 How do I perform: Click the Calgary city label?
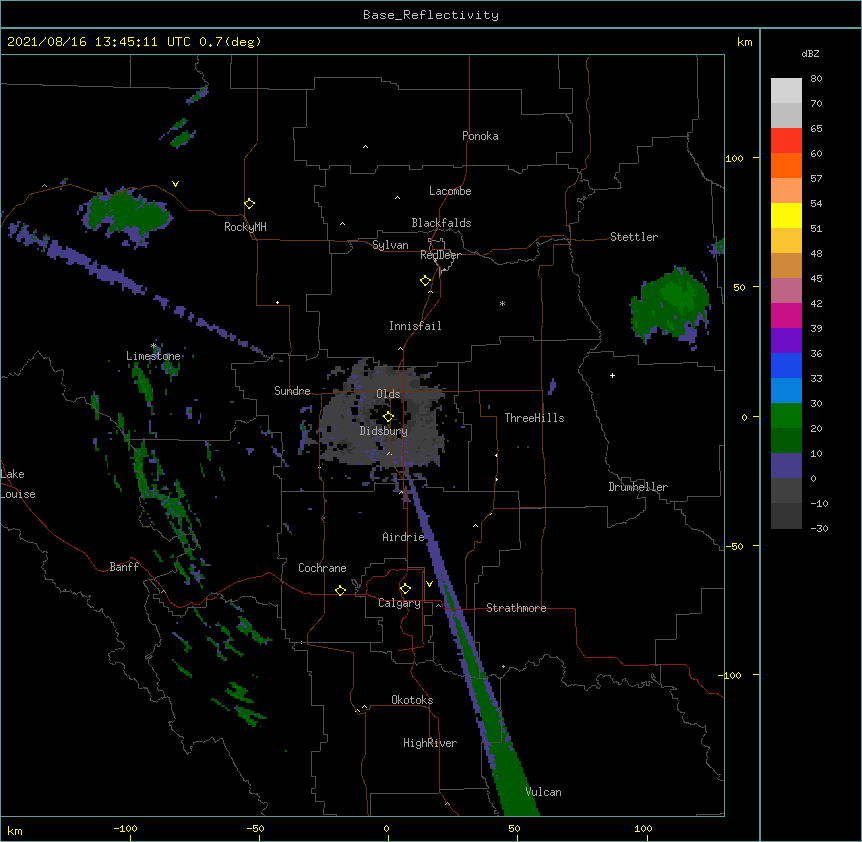(x=399, y=603)
